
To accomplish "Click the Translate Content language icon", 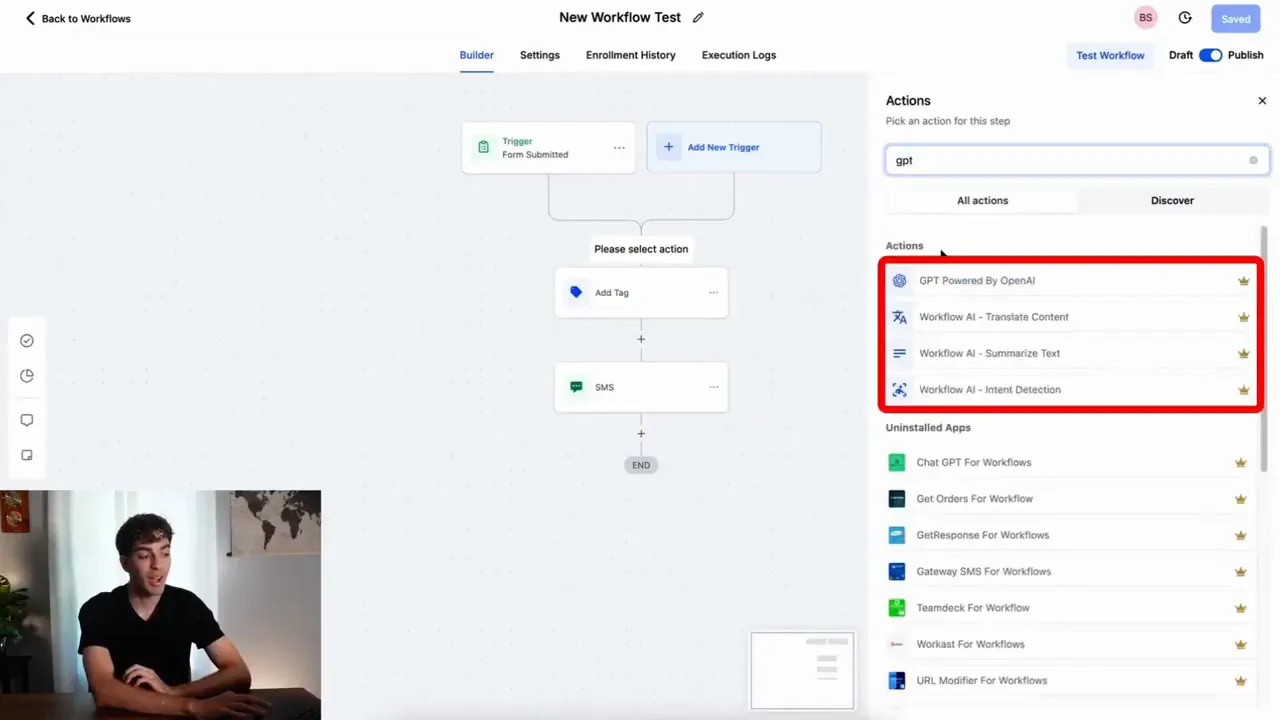I will [x=899, y=317].
